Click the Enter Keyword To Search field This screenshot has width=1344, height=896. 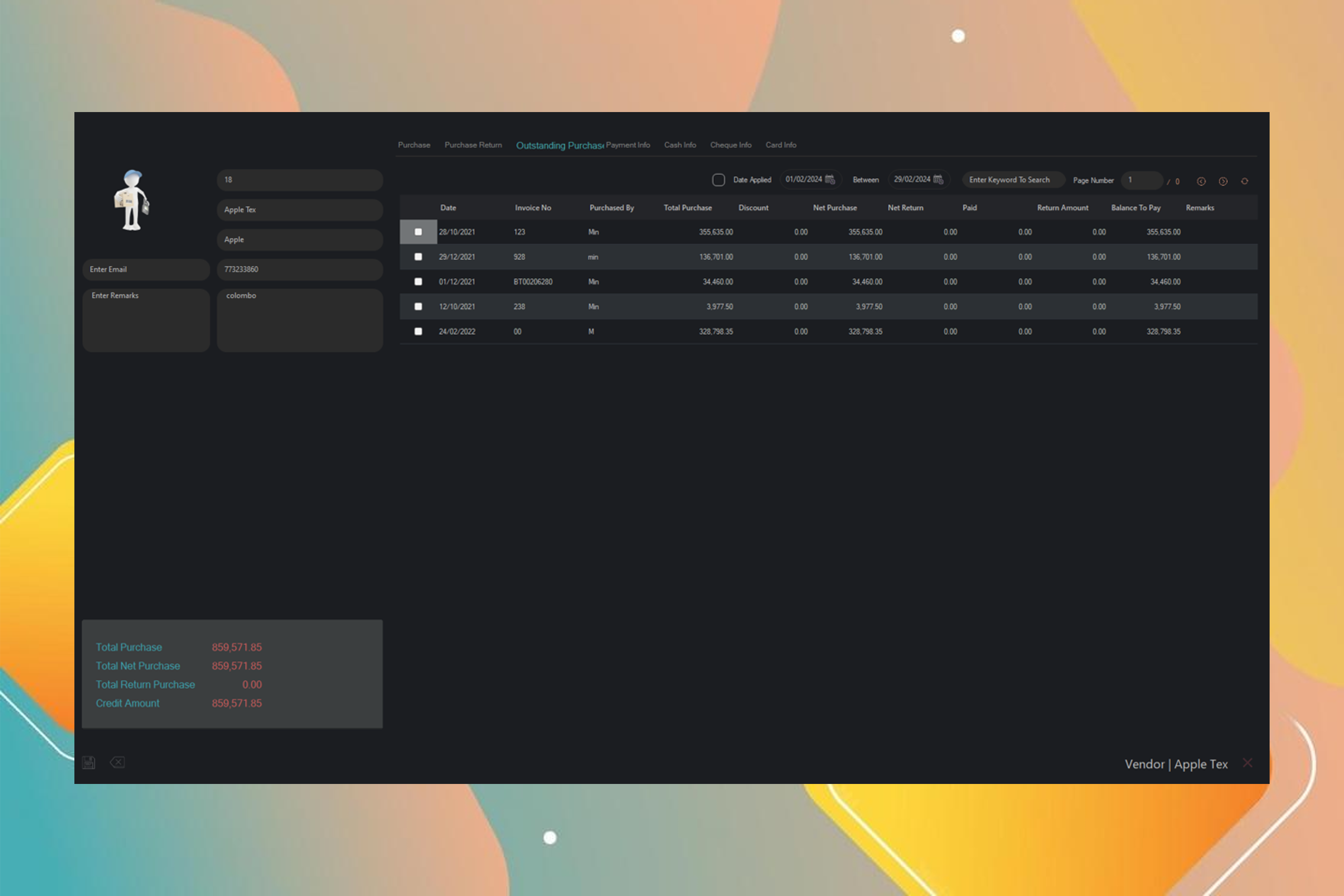[x=1013, y=180]
